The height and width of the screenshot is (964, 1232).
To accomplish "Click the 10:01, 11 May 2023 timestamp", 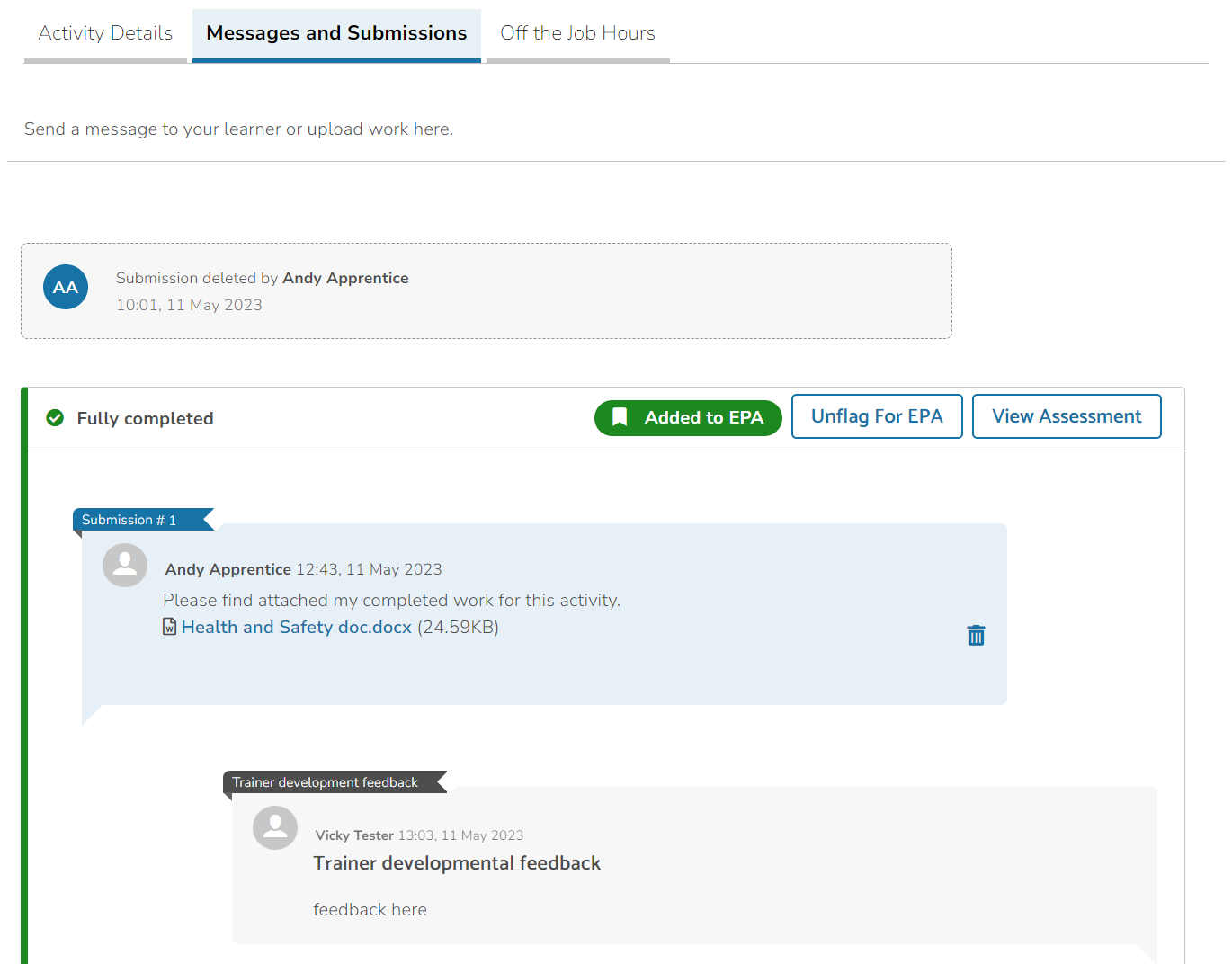I will point(189,305).
